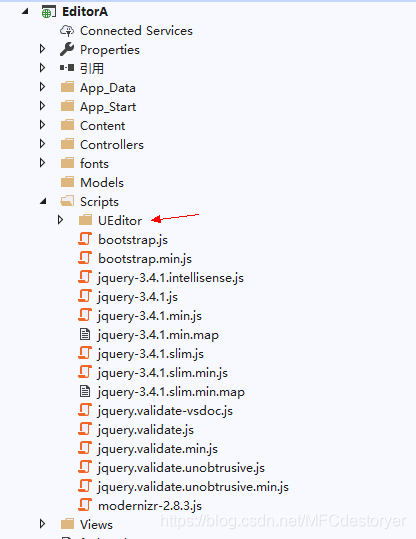Image resolution: width=416 pixels, height=539 pixels.
Task: Click the jquery-3.4.1.intellisense.js file icon
Action: [85, 277]
